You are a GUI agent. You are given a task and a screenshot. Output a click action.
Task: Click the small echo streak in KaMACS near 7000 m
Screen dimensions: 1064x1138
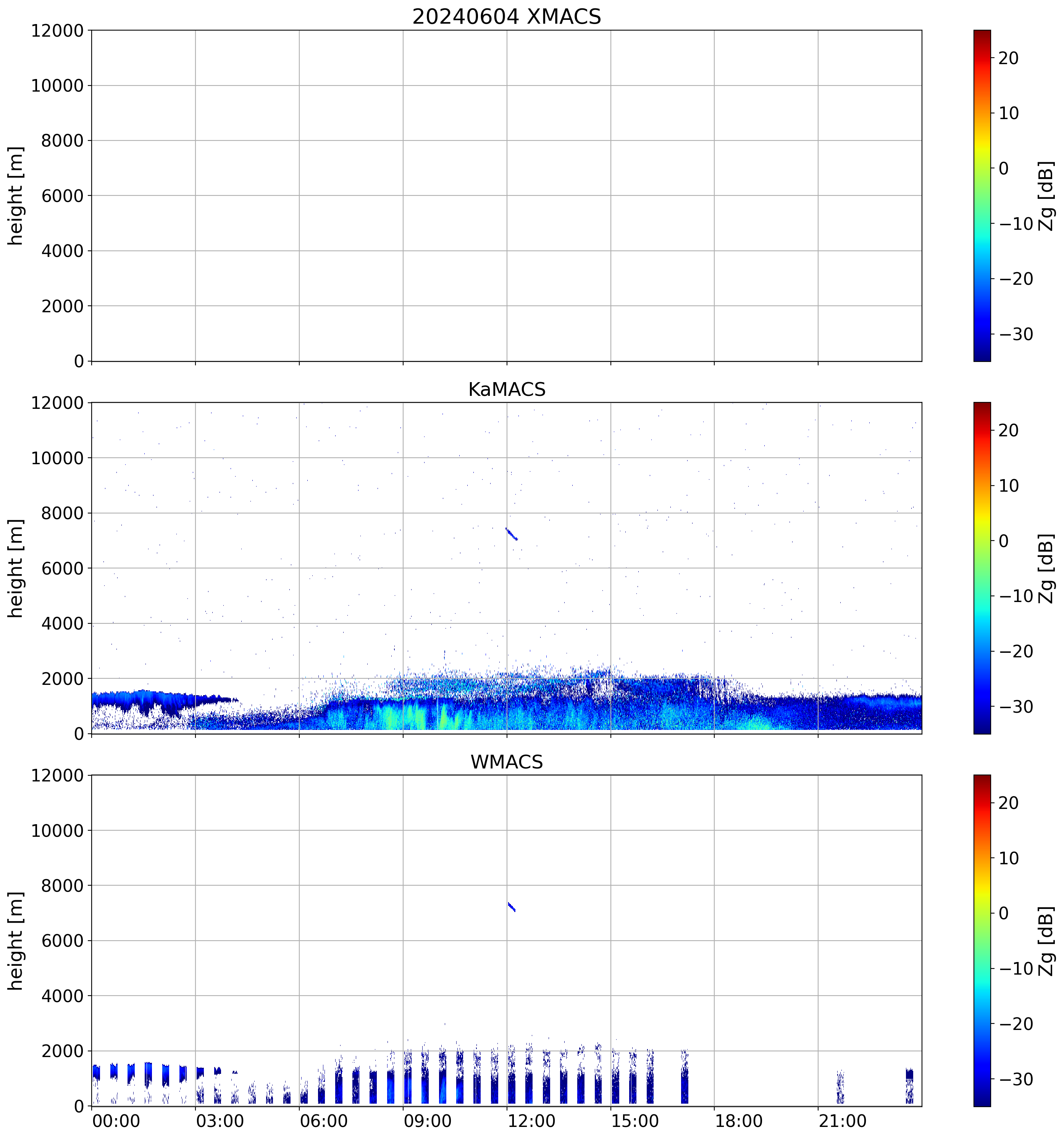[511, 534]
